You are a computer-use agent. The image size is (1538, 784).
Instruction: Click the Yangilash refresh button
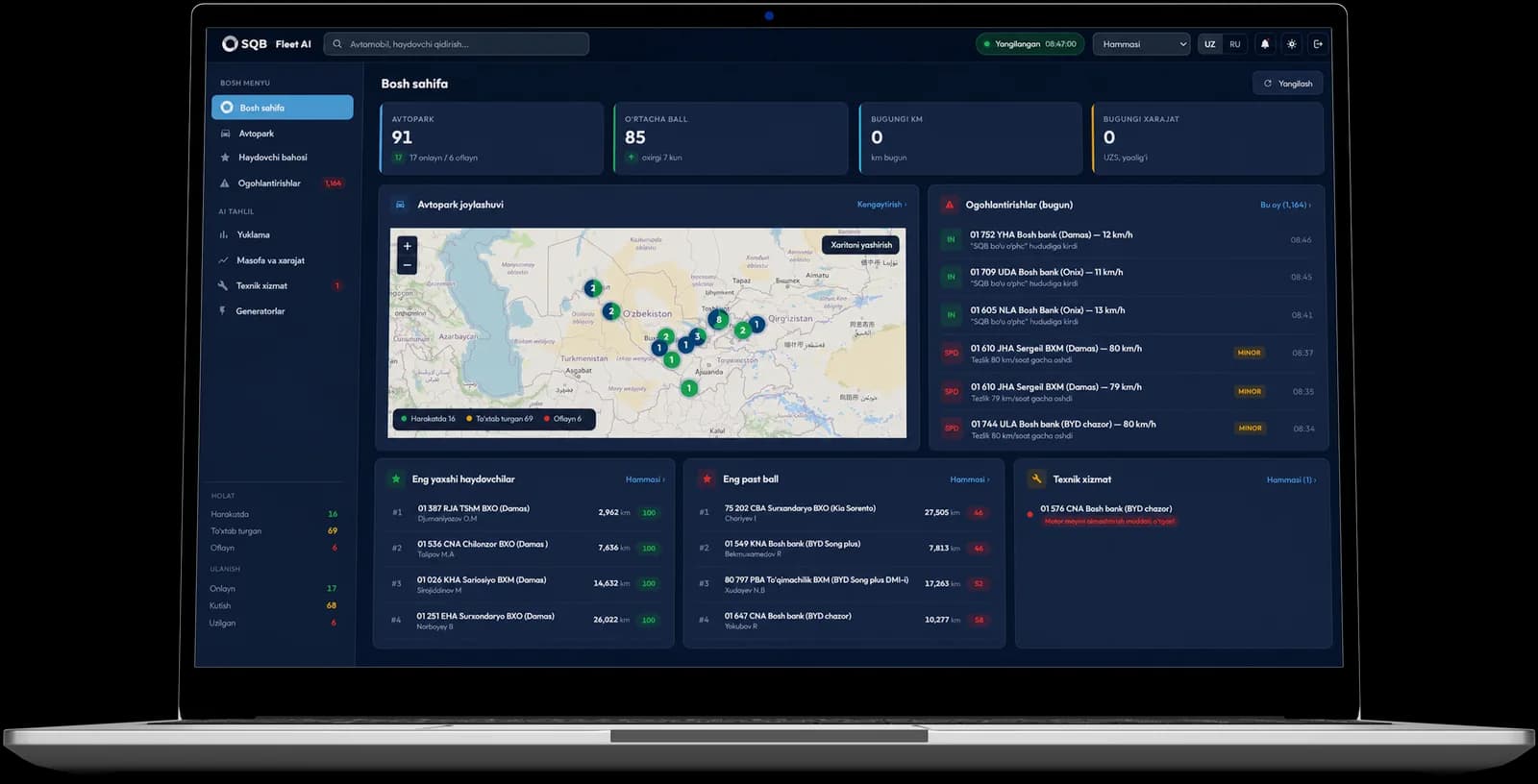click(x=1288, y=84)
